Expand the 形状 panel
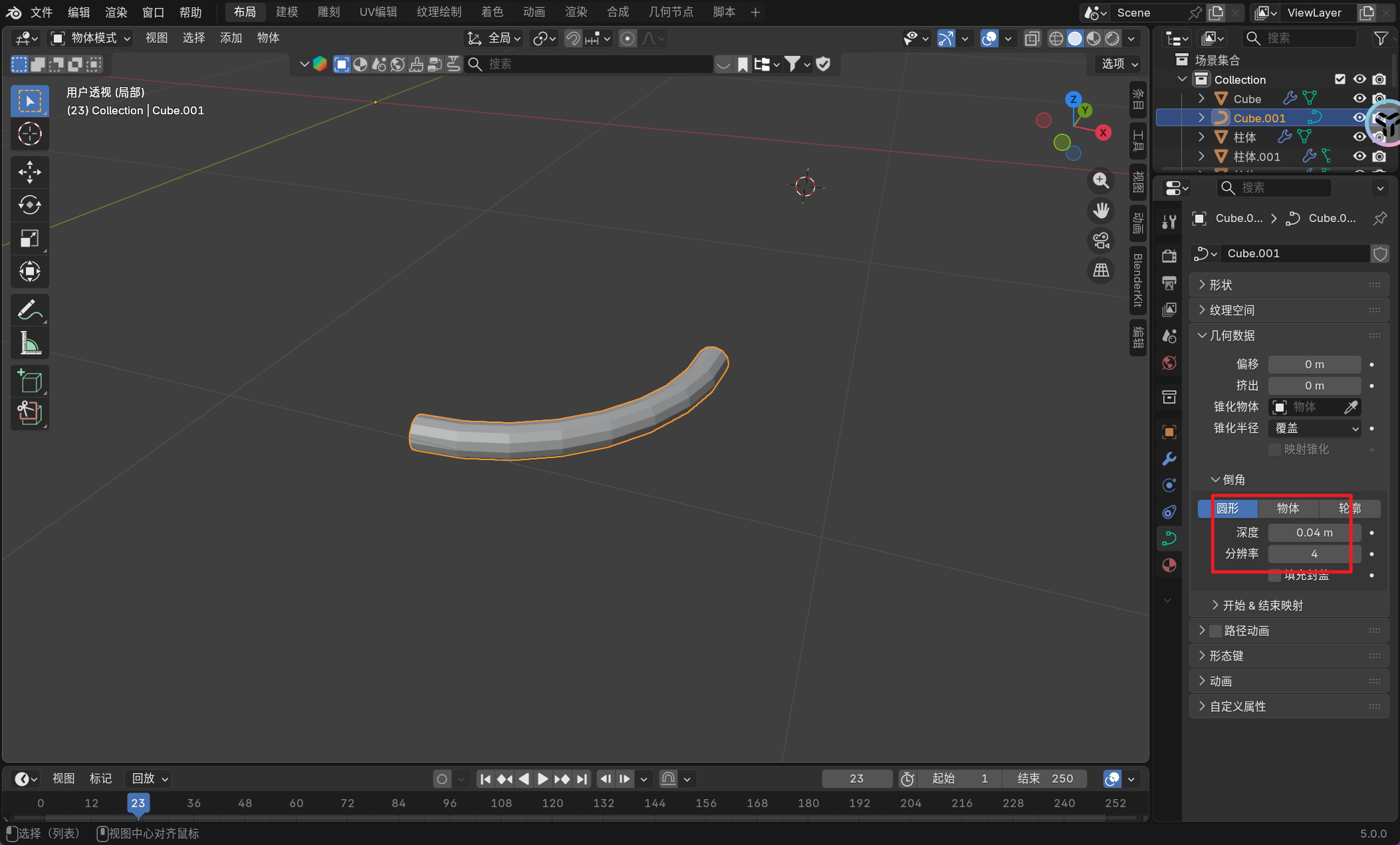Viewport: 1400px width, 845px height. tap(1221, 285)
